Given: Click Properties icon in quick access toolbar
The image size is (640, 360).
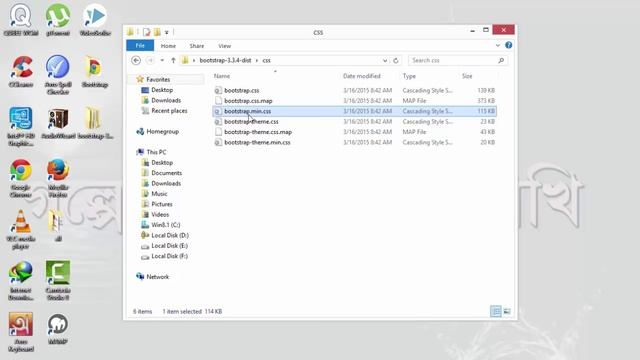Looking at the screenshot, I should pyautogui.click(x=147, y=32).
